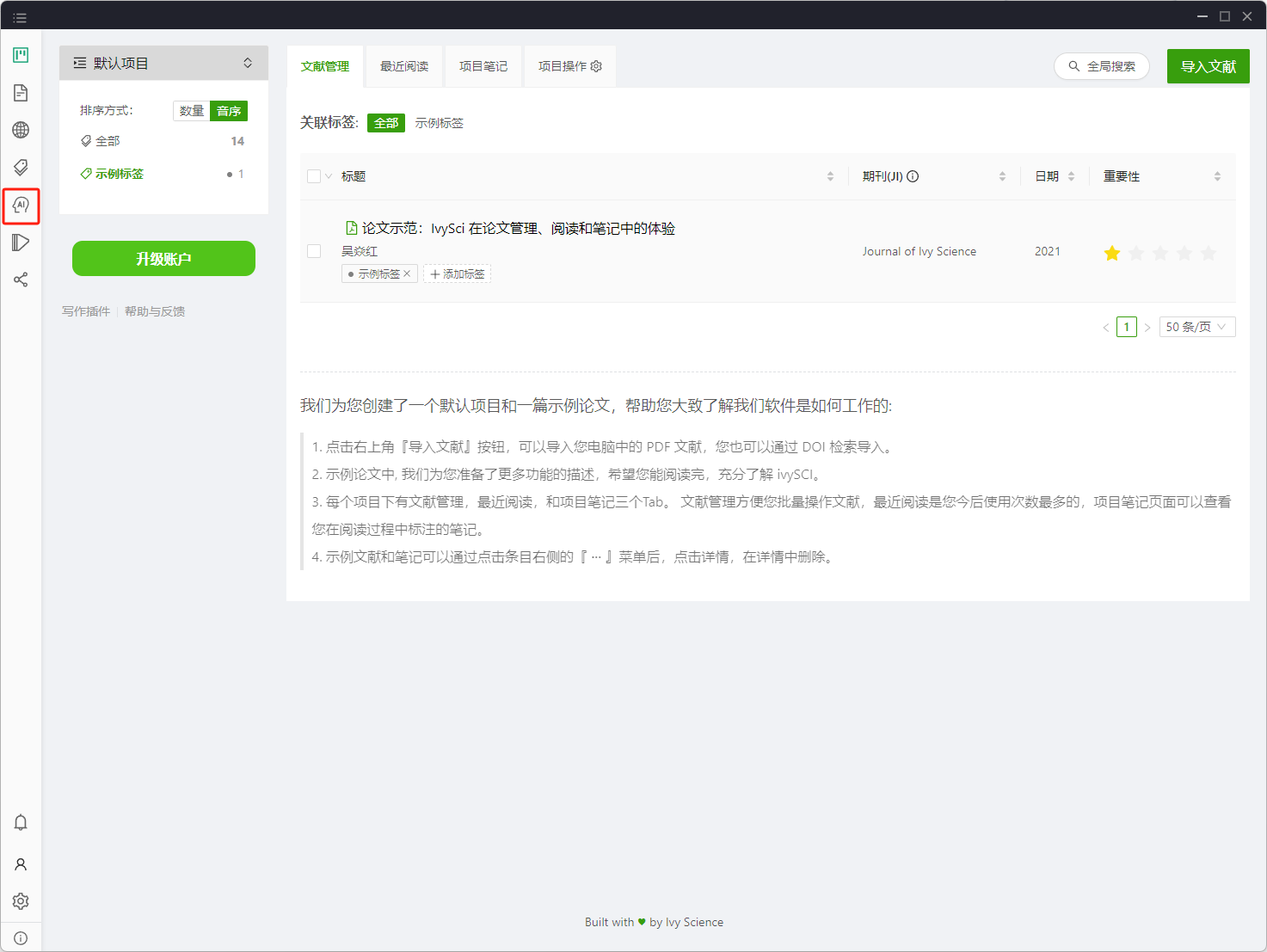Sort by 期刊(JI) column arrows

click(1002, 176)
